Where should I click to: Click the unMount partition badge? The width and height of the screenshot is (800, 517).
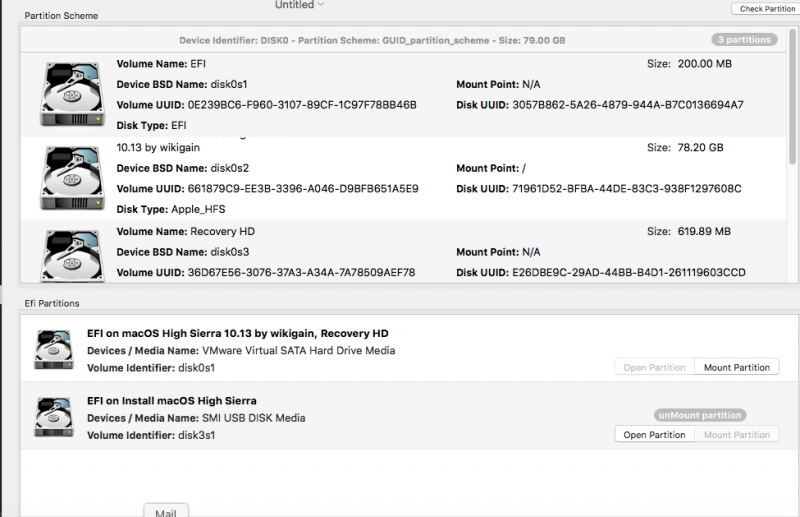coord(700,415)
